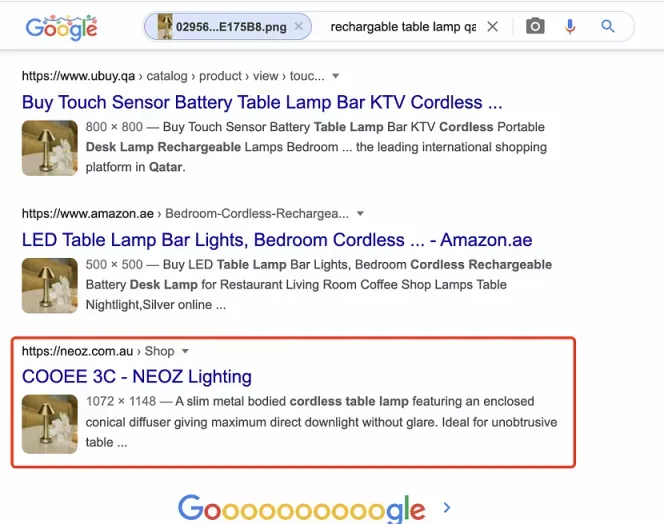Open the COOEE 3C - NEOZ Lighting link

pos(137,377)
